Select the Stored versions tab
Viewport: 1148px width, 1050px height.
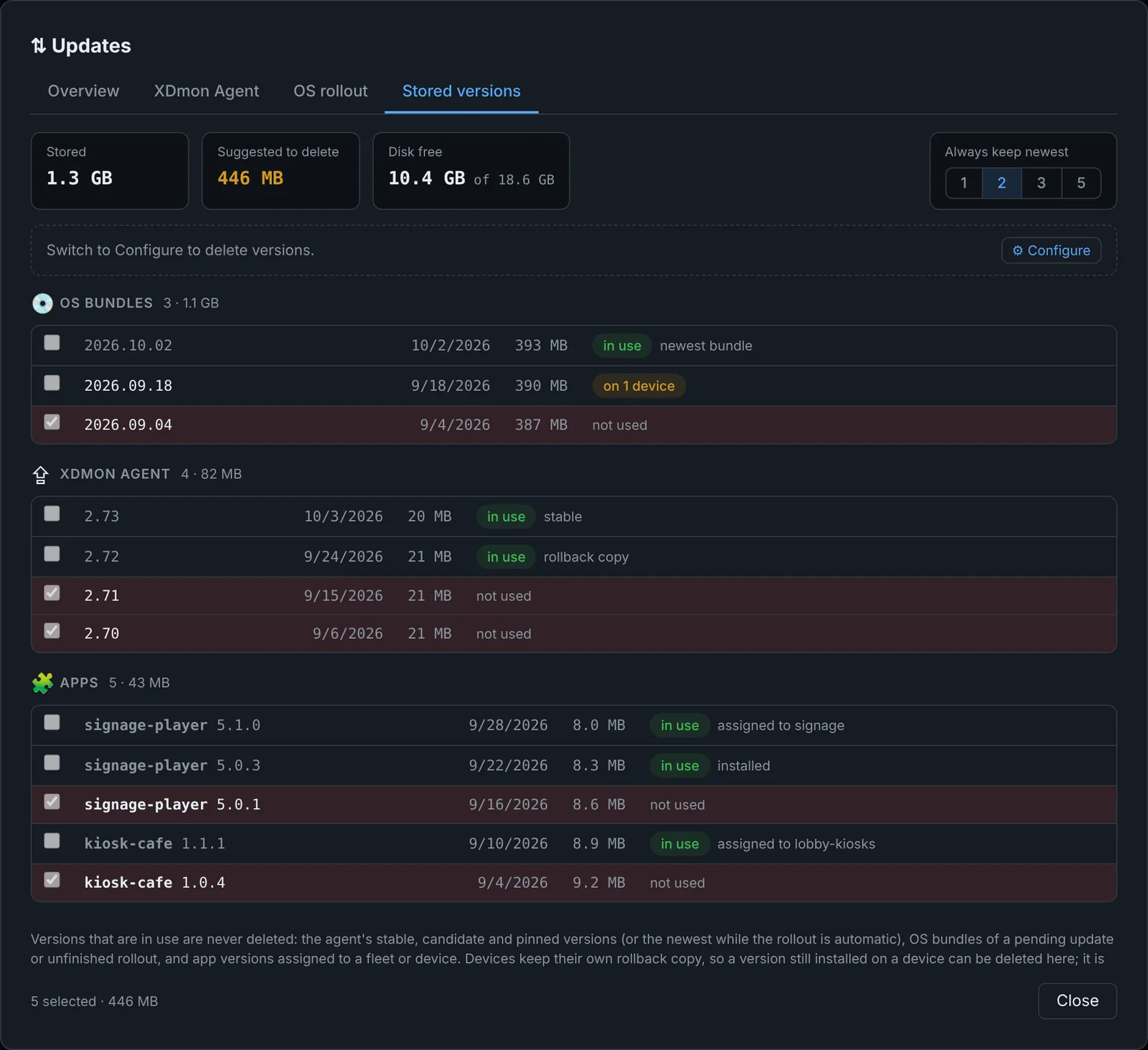click(461, 91)
